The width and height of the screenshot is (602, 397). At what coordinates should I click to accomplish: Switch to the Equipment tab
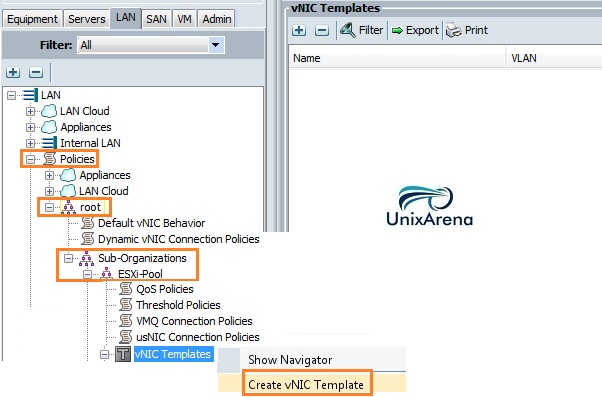click(32, 19)
